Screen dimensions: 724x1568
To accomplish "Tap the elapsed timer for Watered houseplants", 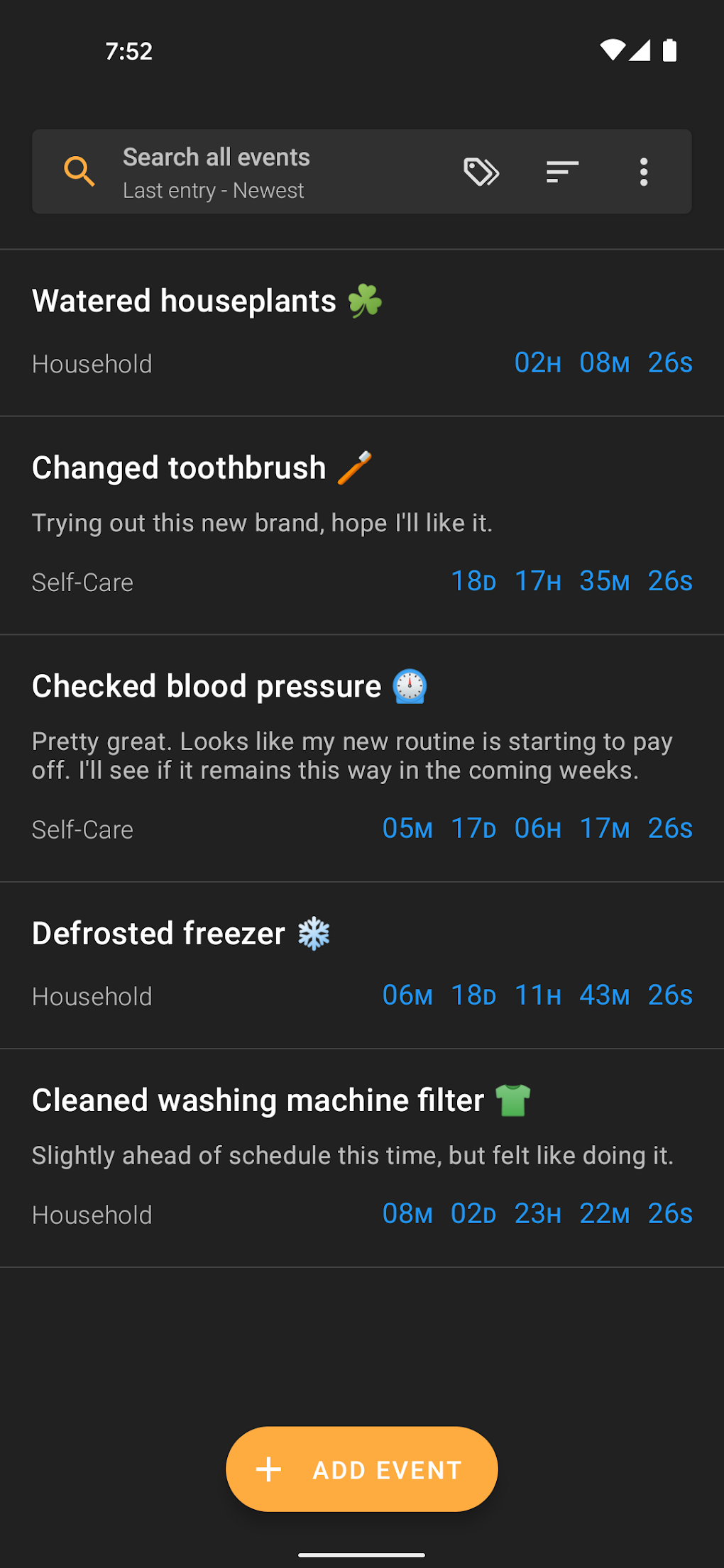I will [603, 363].
